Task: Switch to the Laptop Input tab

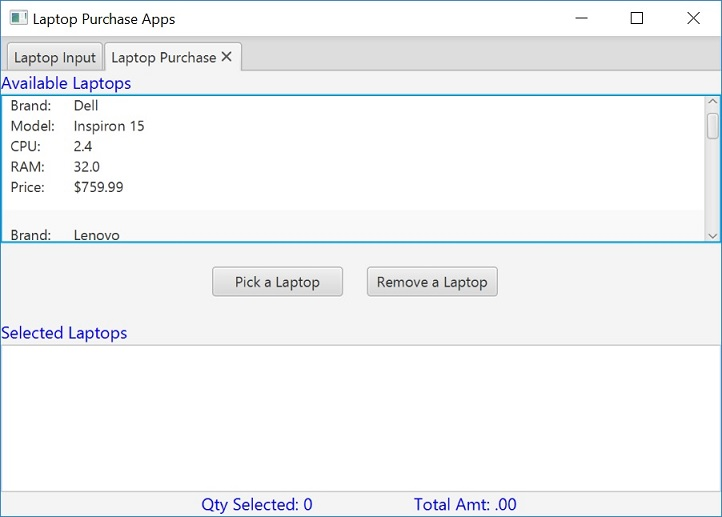Action: (x=55, y=58)
